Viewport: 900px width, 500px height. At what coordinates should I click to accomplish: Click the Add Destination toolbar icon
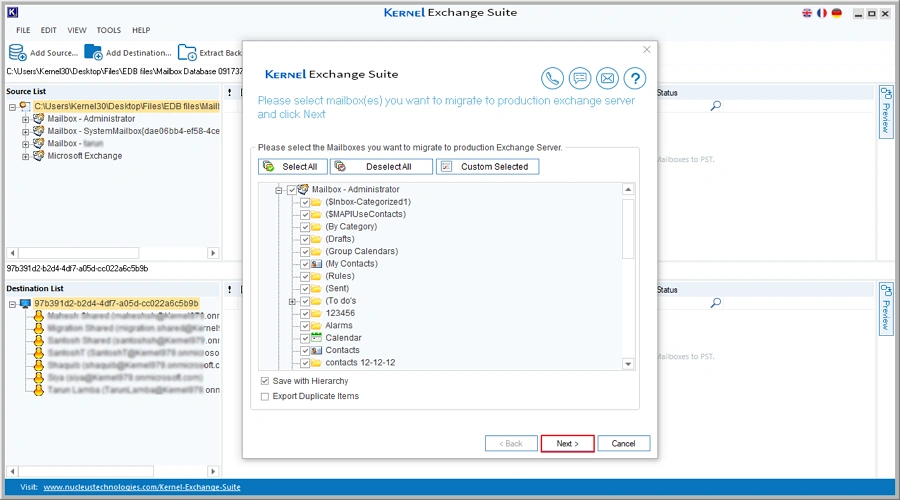(x=93, y=52)
